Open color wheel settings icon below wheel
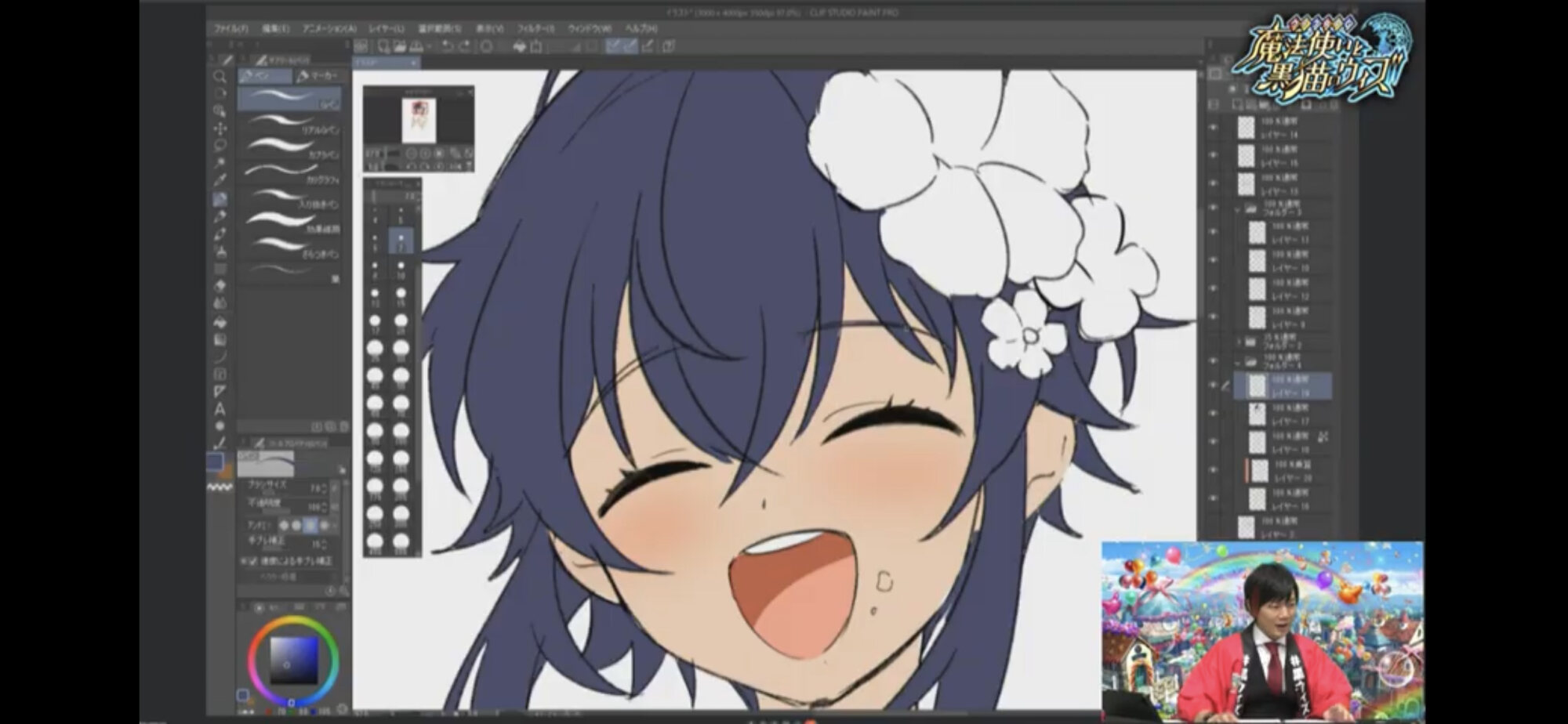Screen dimensions: 1568x724 point(341,709)
